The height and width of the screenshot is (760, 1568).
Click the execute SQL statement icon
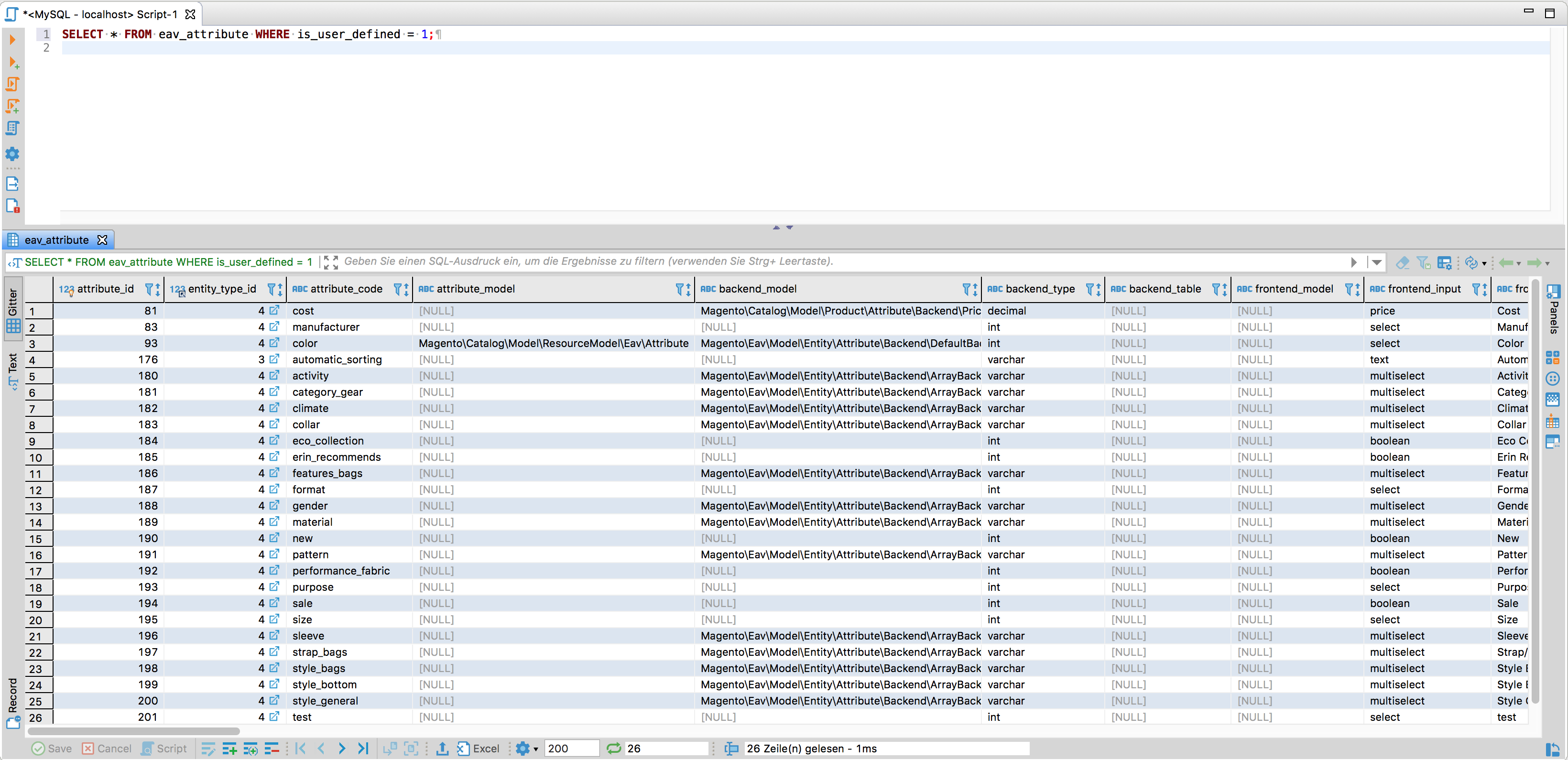(12, 40)
